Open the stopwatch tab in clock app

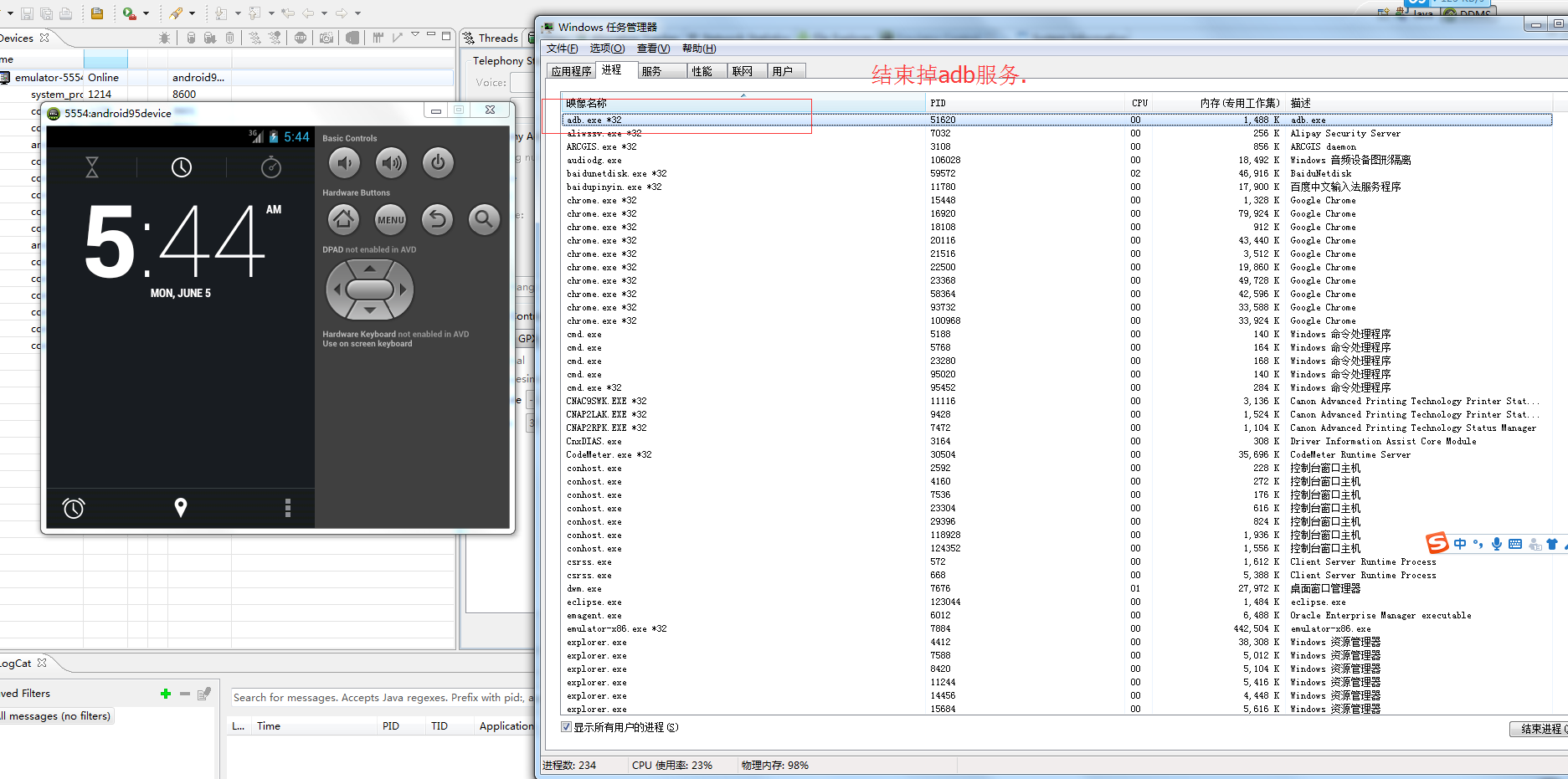pyautogui.click(x=271, y=167)
